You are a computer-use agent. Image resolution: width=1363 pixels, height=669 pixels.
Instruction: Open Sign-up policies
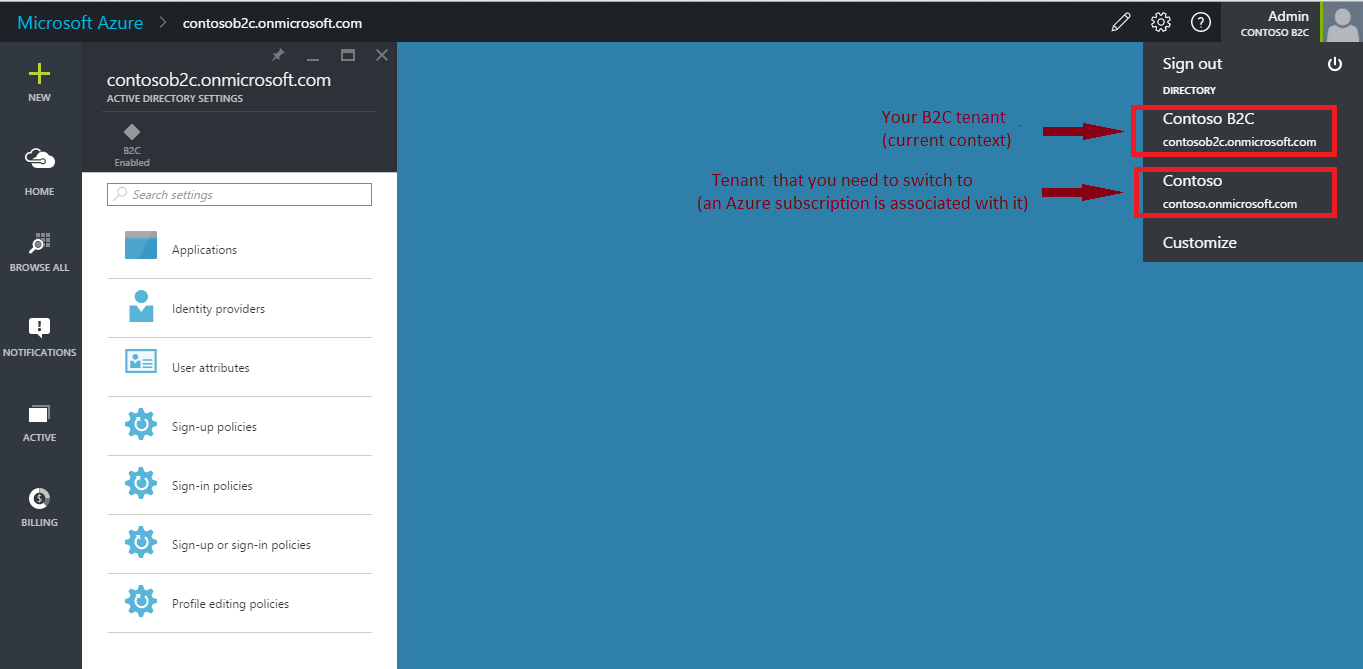pos(239,426)
